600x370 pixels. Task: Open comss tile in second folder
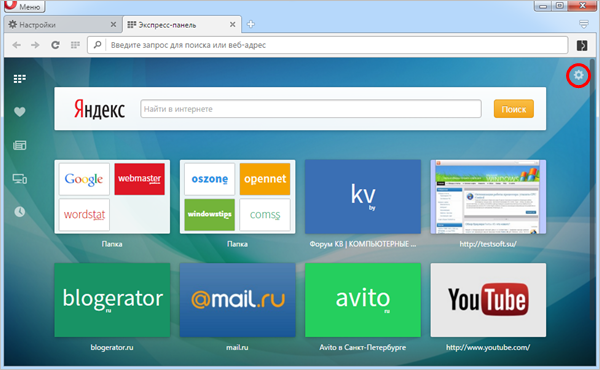coord(265,215)
